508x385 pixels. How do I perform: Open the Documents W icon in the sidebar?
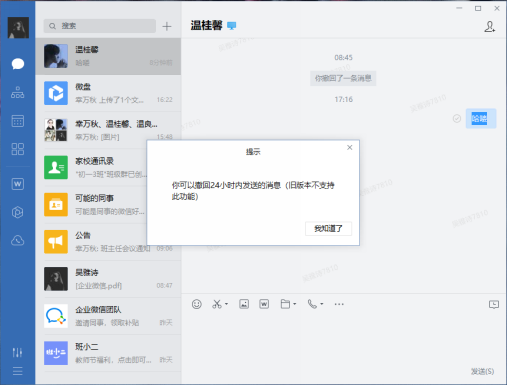point(18,184)
